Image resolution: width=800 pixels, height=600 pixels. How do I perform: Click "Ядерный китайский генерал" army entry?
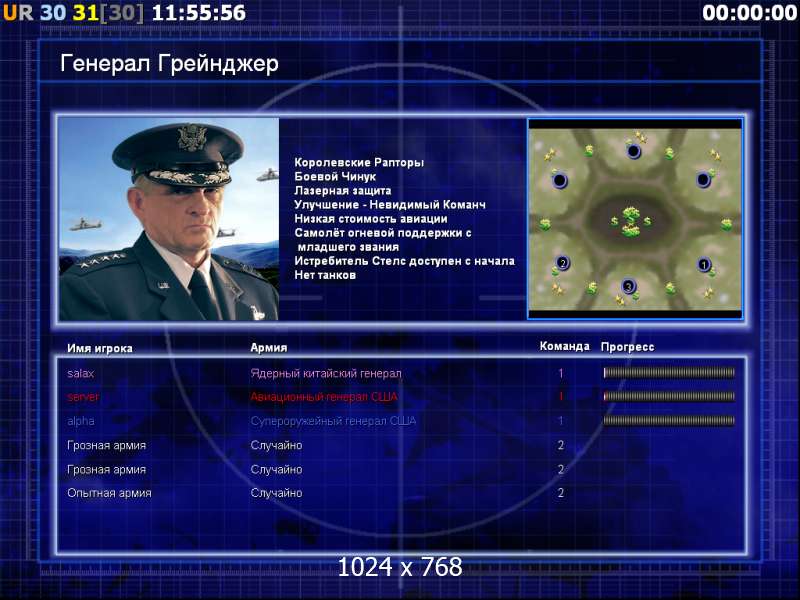pyautogui.click(x=326, y=373)
